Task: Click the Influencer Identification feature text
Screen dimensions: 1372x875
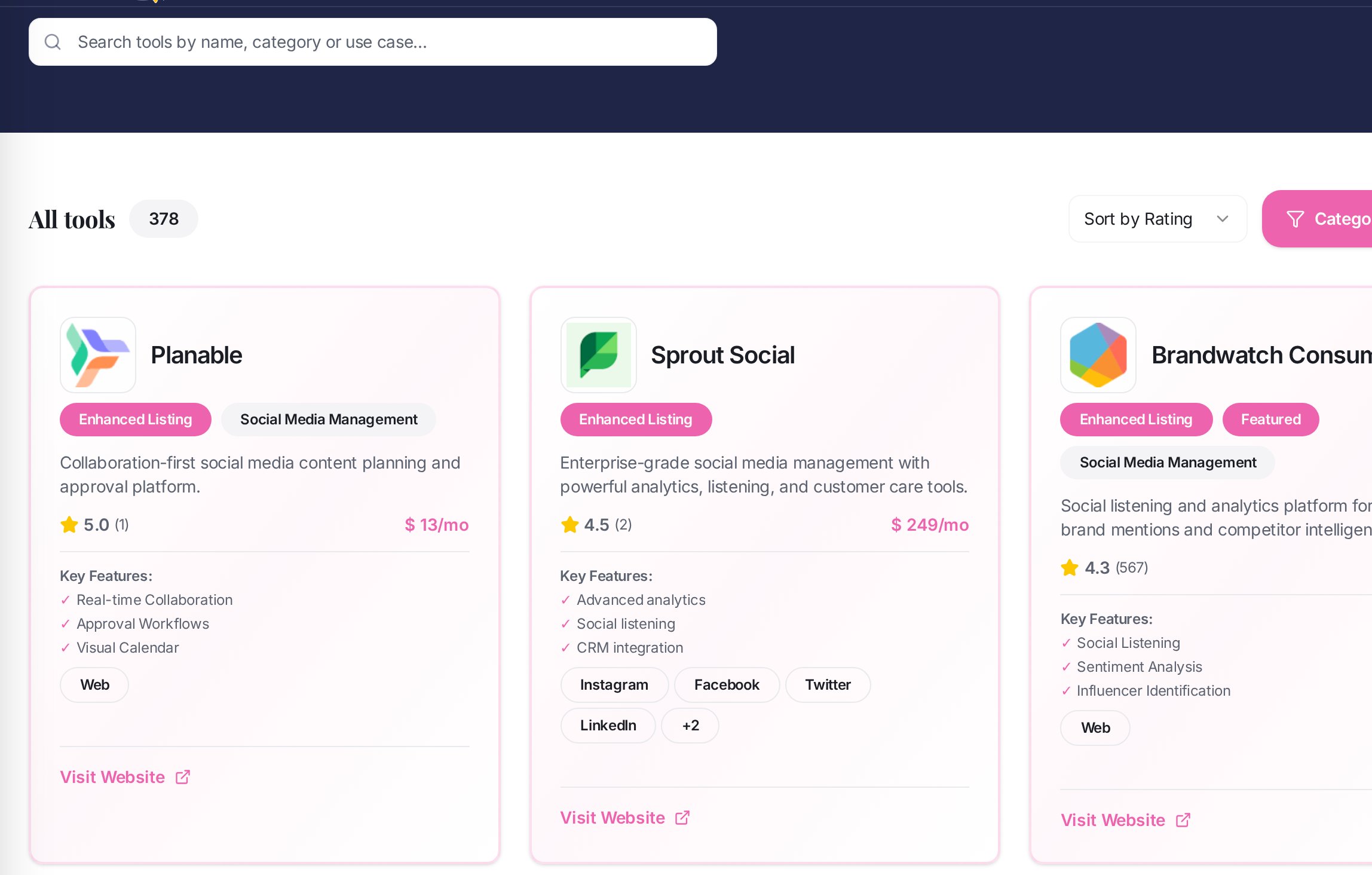Action: tap(1154, 691)
